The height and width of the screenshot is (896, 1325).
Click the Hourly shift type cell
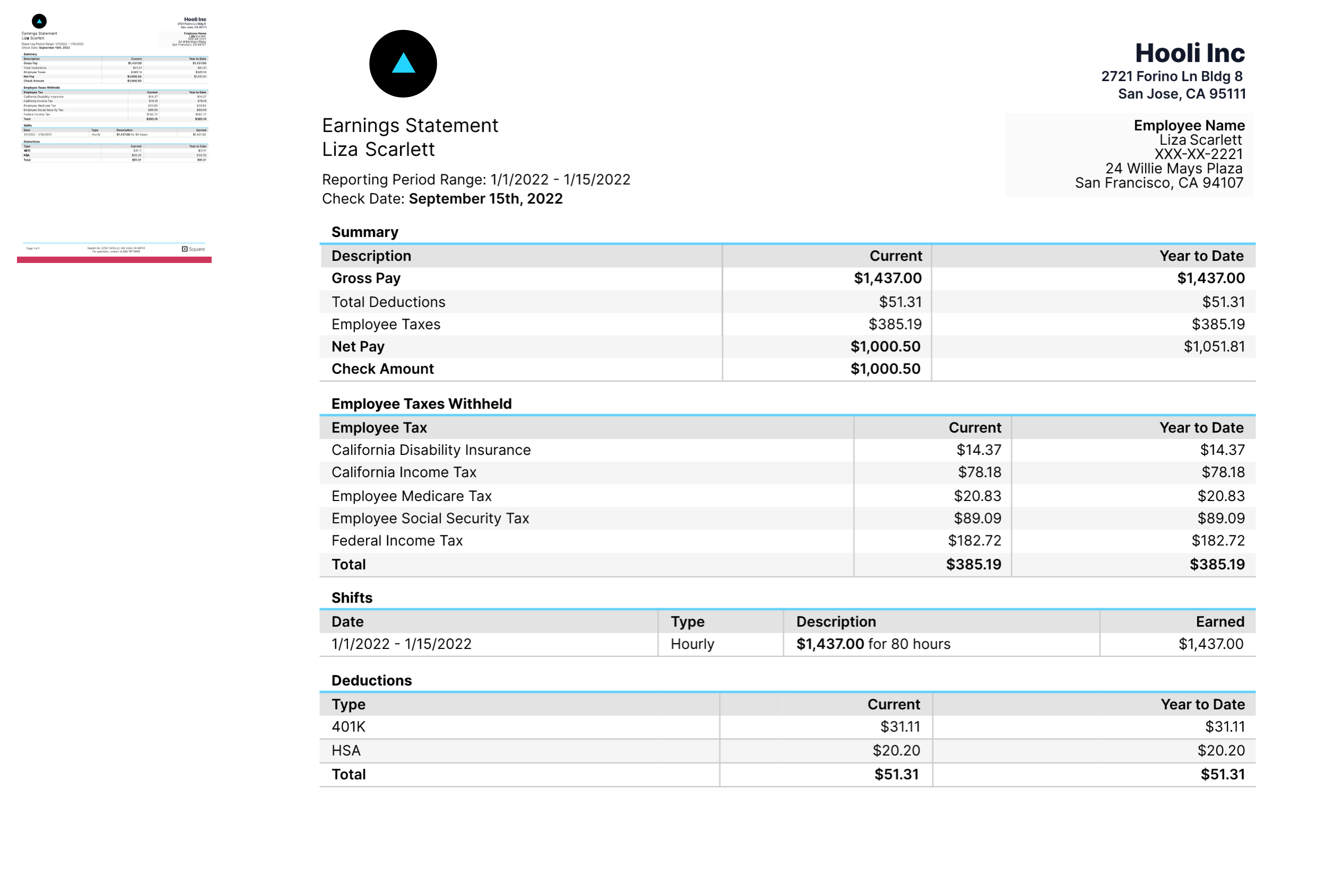click(x=692, y=644)
